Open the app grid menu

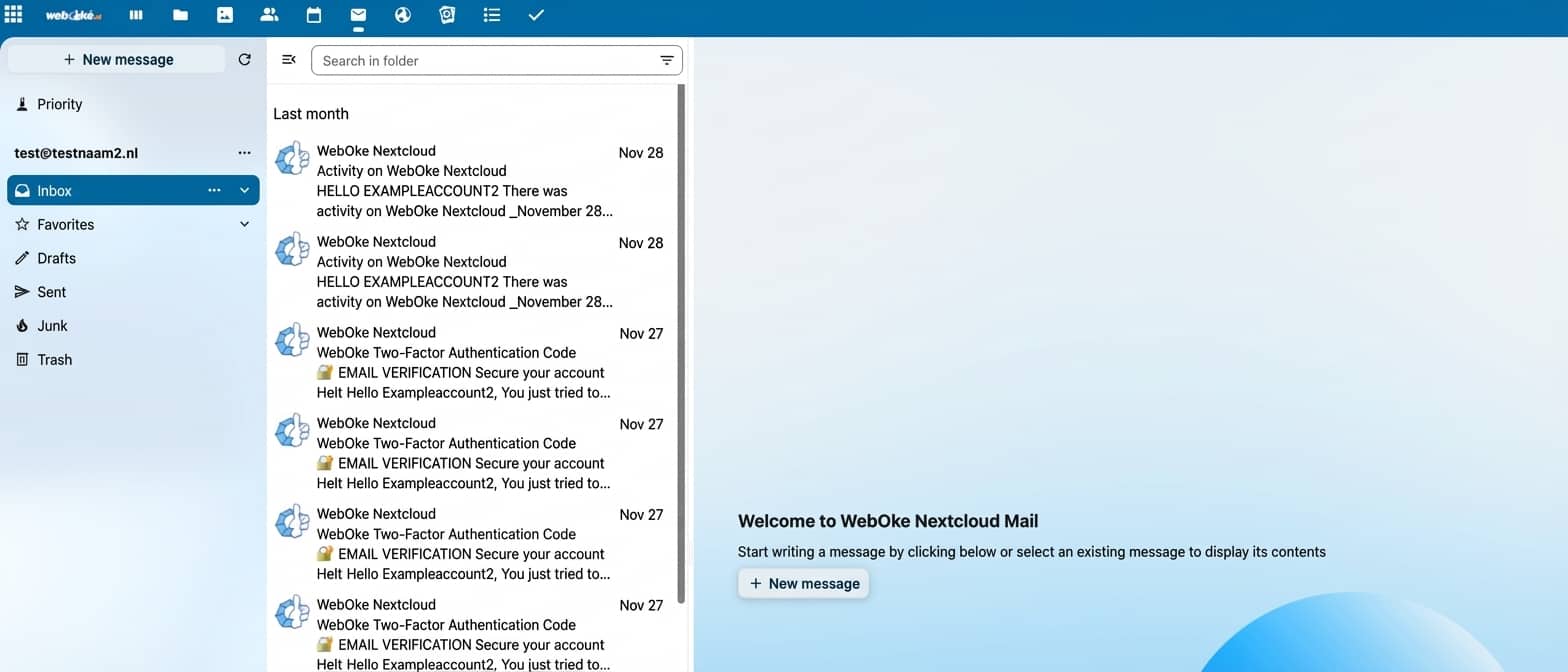pos(14,15)
